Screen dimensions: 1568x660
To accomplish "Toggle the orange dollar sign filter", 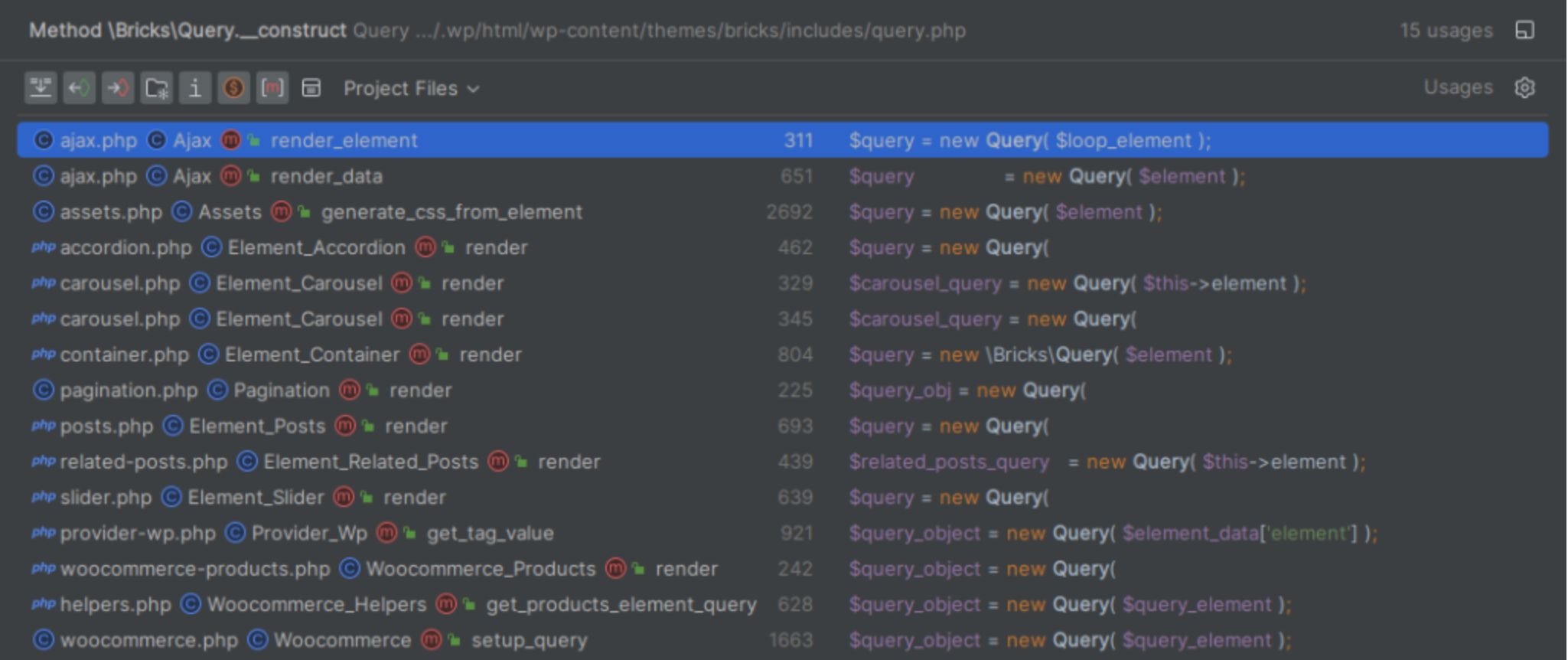I will (x=233, y=89).
